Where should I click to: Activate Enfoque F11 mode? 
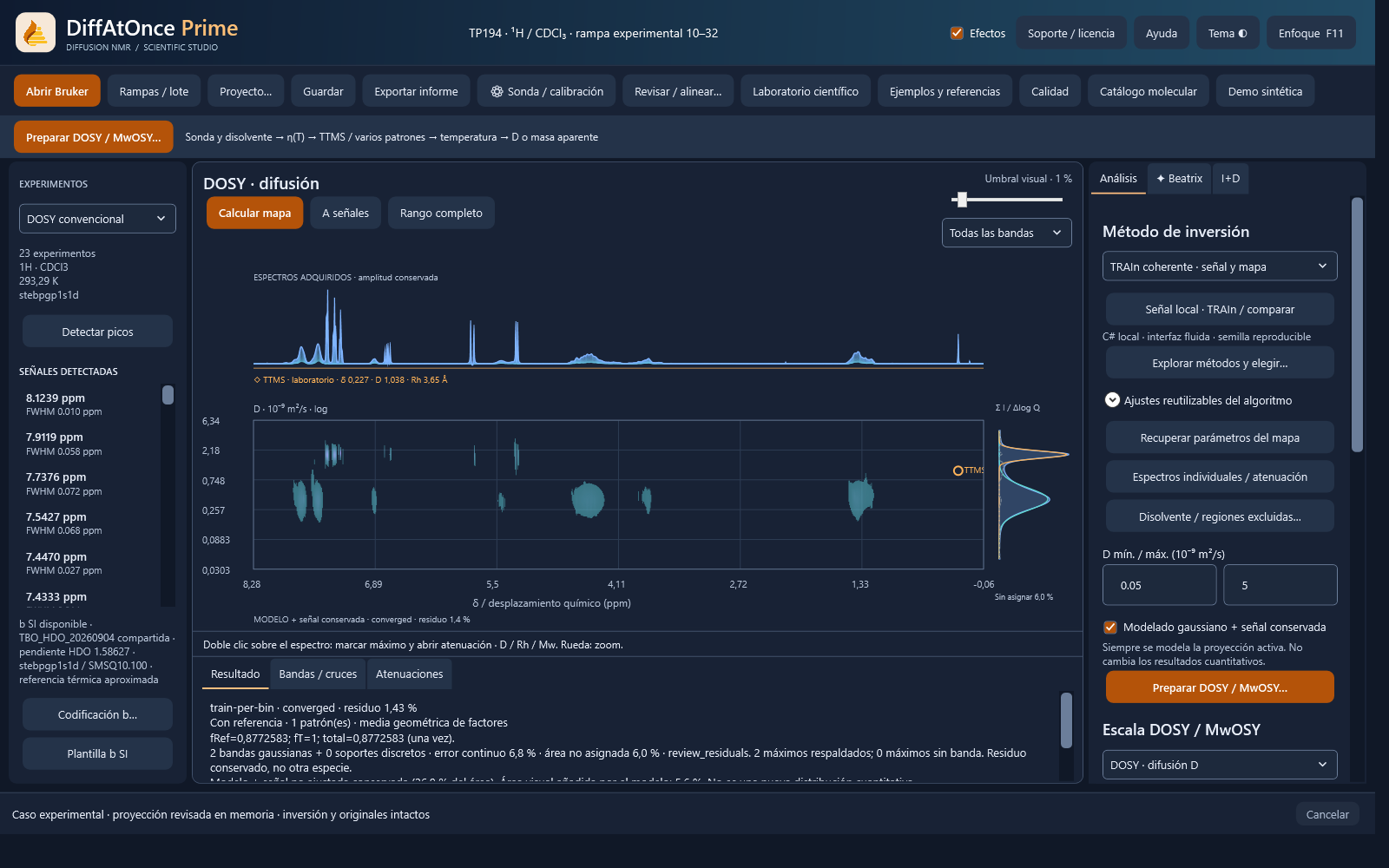tap(1311, 33)
